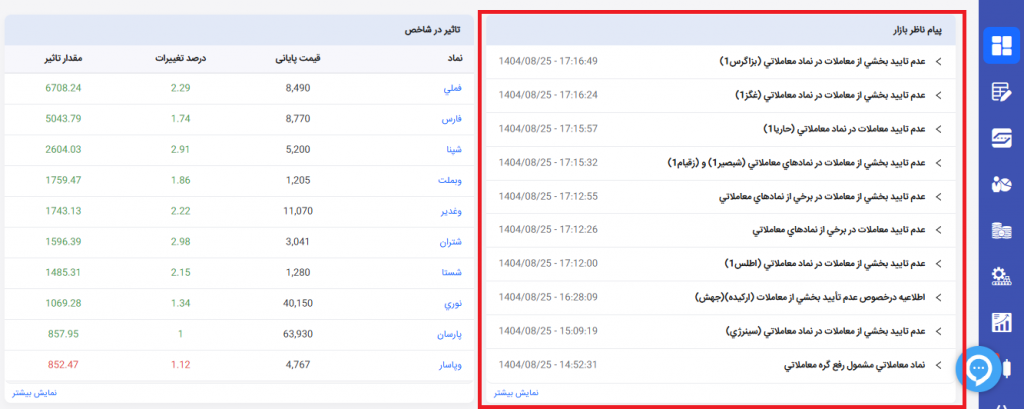The height and width of the screenshot is (409, 1024).
Task: Open the notes list with pencil sidebar icon
Action: pyautogui.click(x=1000, y=93)
